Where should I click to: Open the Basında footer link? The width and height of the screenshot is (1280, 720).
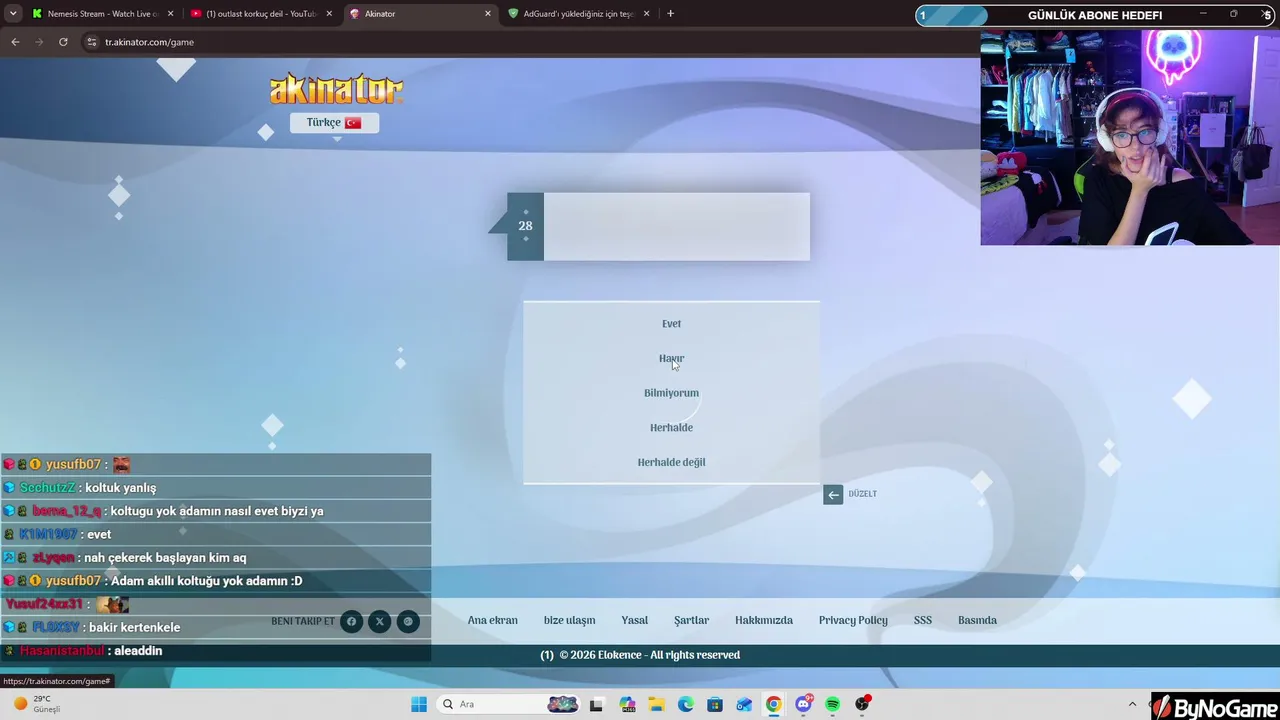pos(977,620)
